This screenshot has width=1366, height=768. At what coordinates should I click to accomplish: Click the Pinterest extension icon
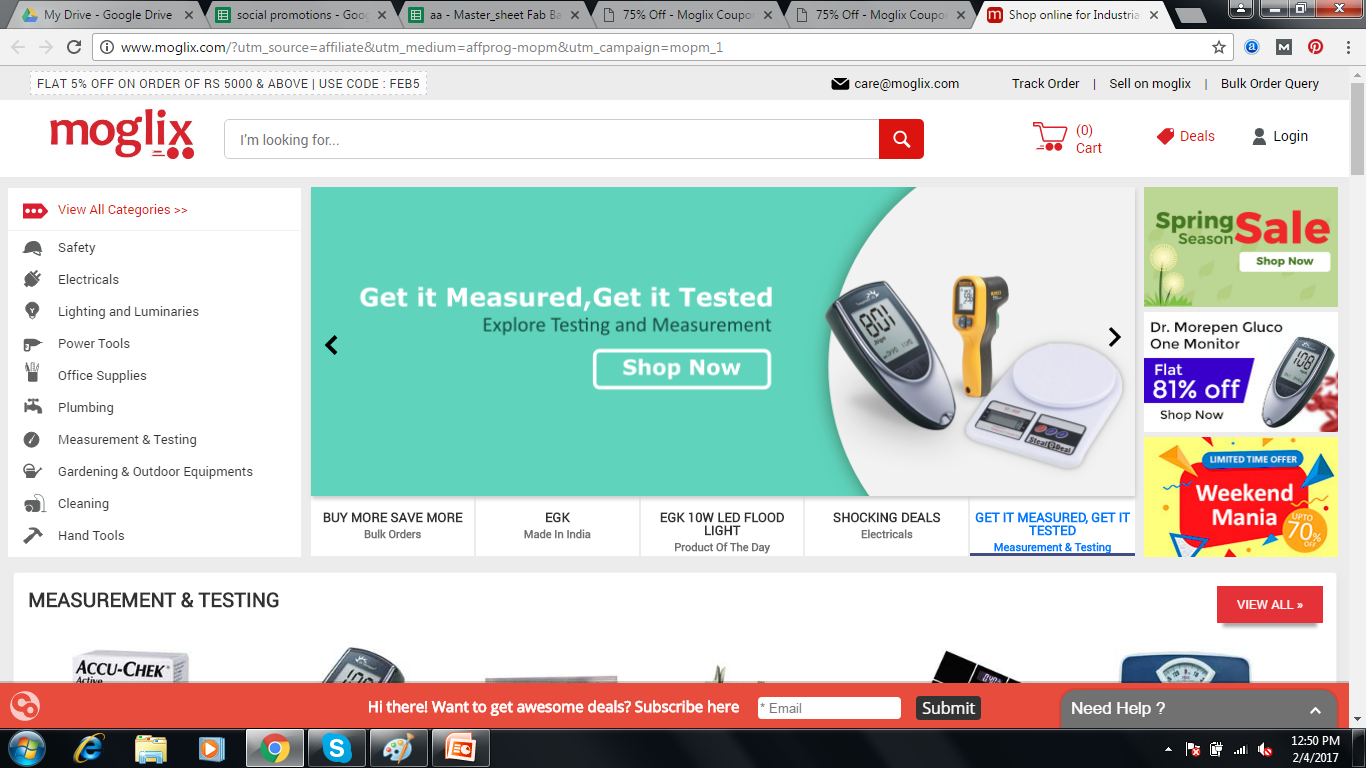pos(1316,47)
